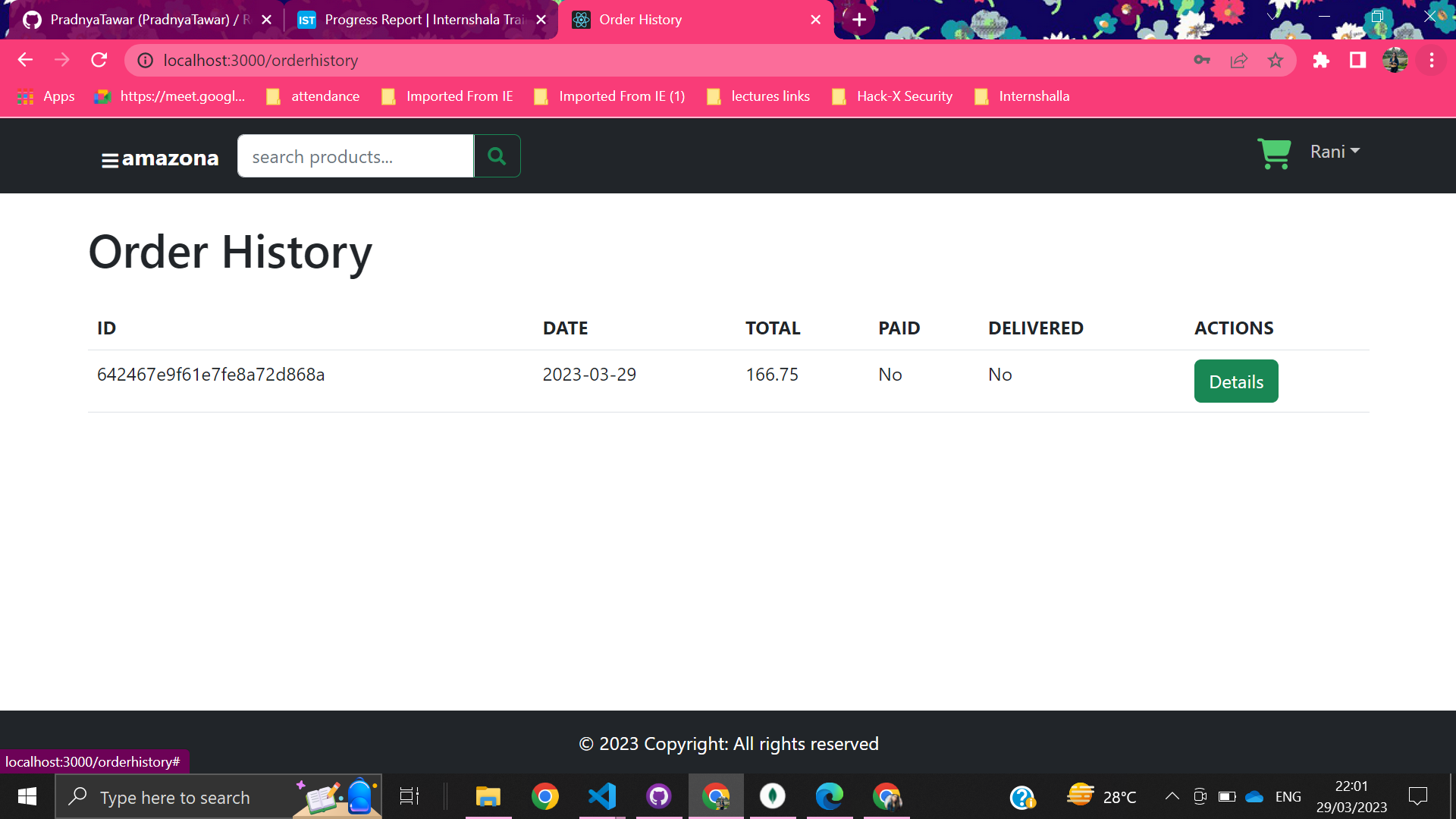This screenshot has height=819, width=1456.
Task: Launch Visual Studio Code from the taskbar
Action: 602,796
